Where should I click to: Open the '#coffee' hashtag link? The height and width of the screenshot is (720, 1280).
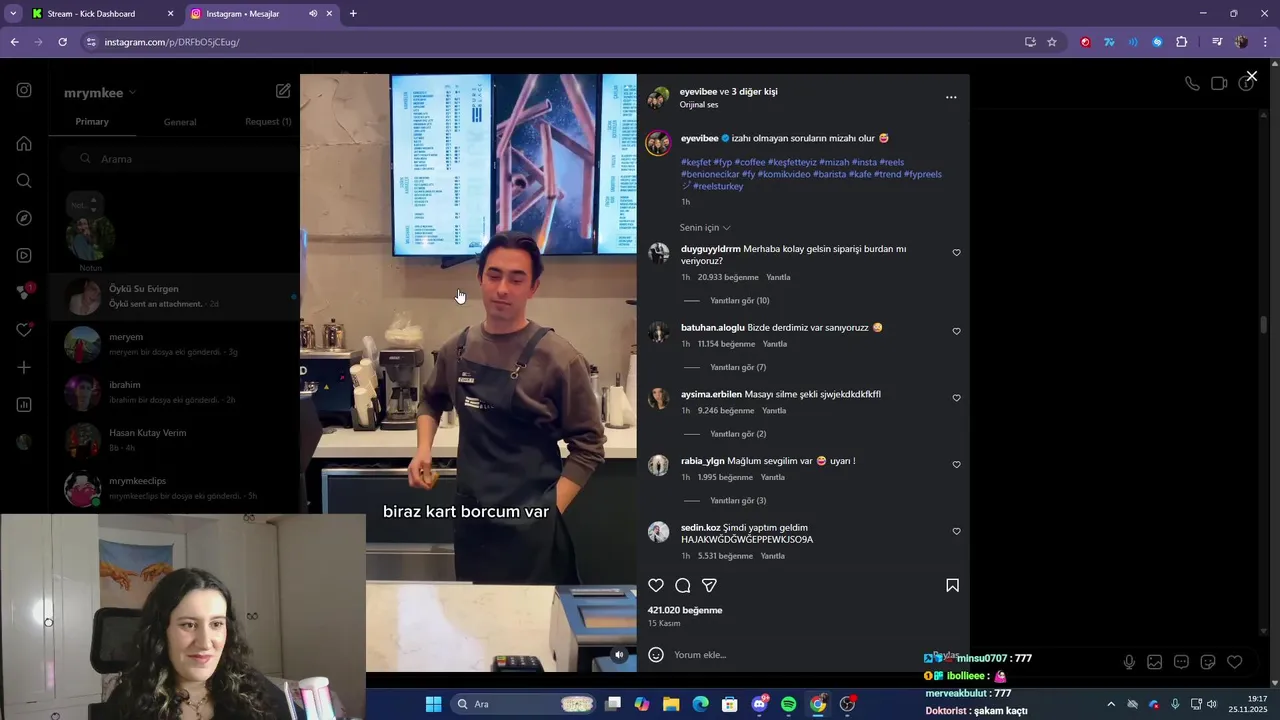tap(750, 162)
